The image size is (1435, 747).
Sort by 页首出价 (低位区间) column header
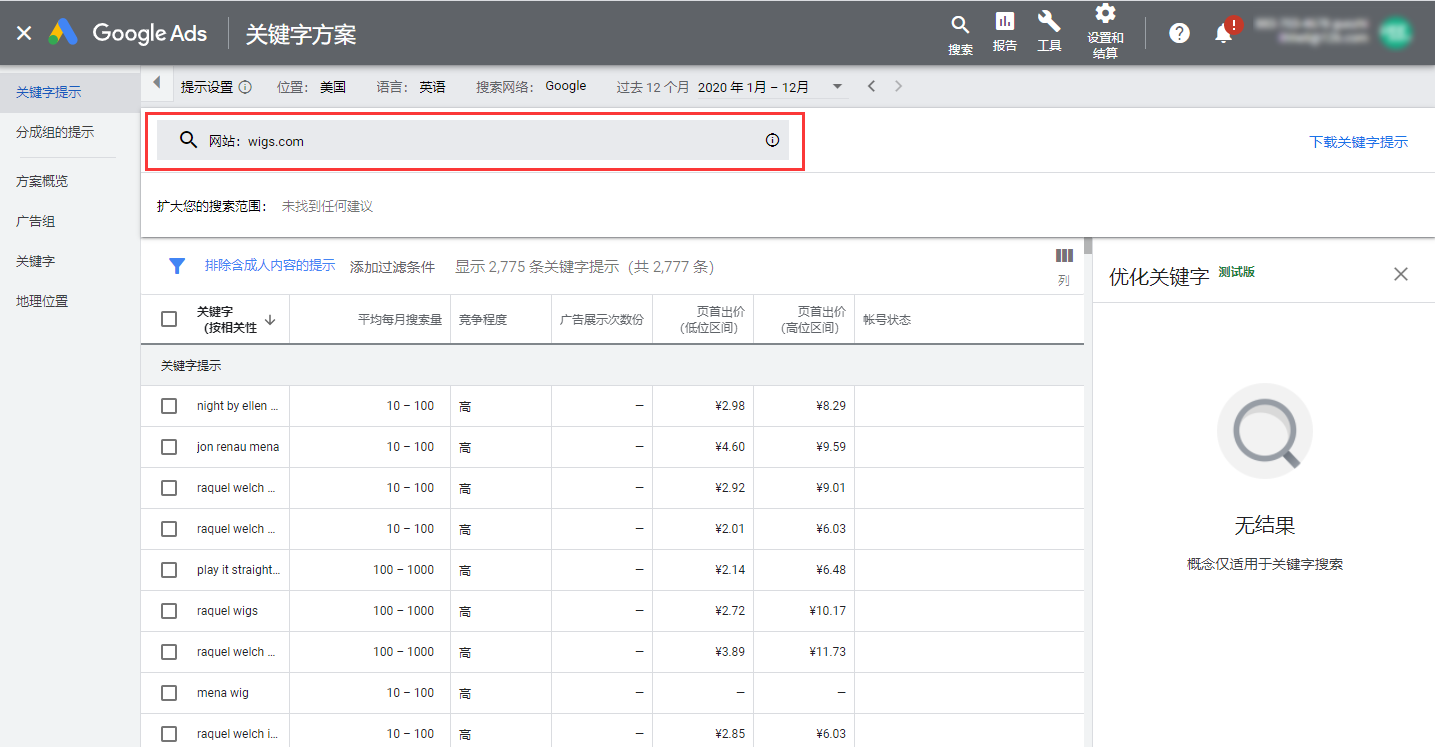(712, 320)
